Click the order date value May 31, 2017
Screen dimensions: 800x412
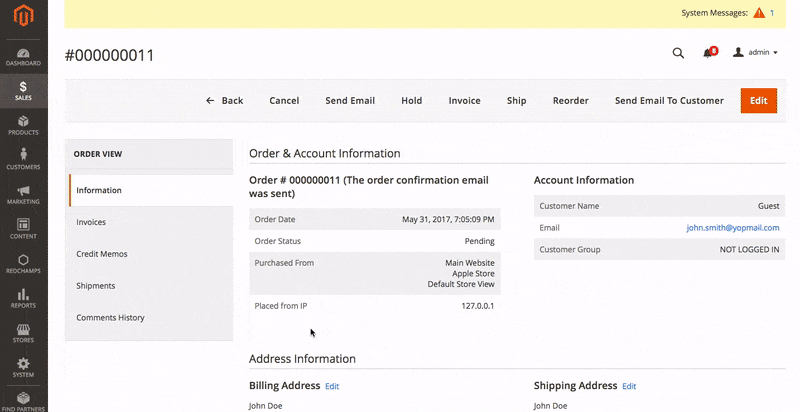(x=448, y=220)
